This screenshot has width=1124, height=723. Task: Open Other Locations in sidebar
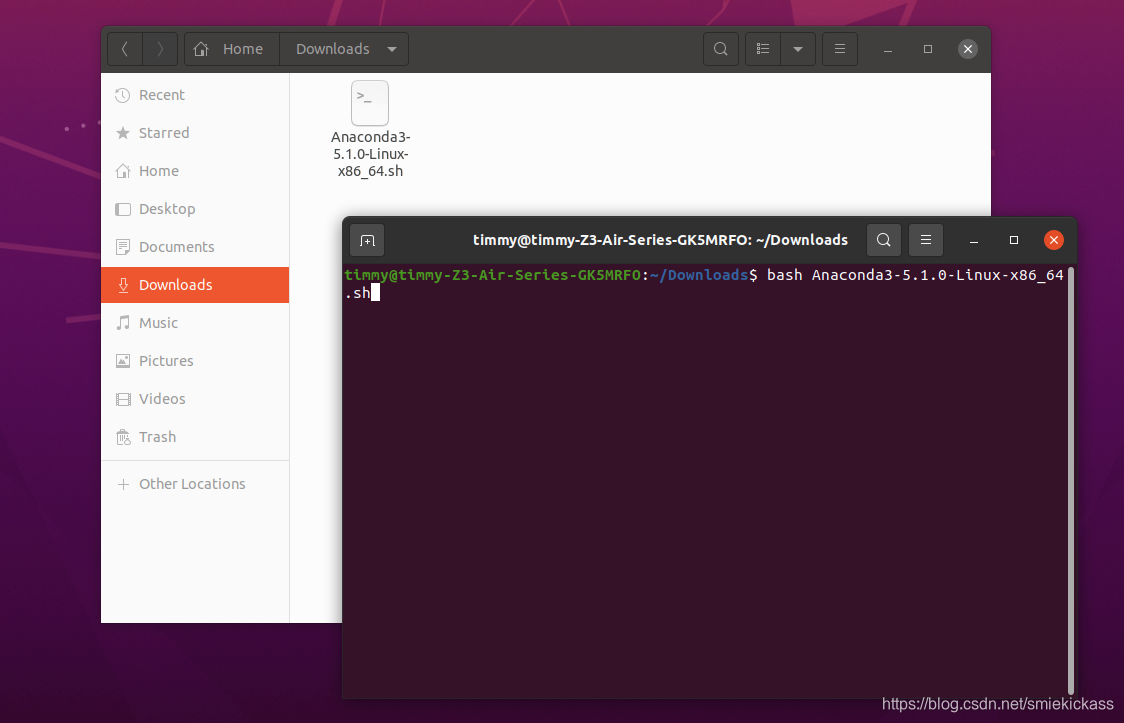[195, 484]
